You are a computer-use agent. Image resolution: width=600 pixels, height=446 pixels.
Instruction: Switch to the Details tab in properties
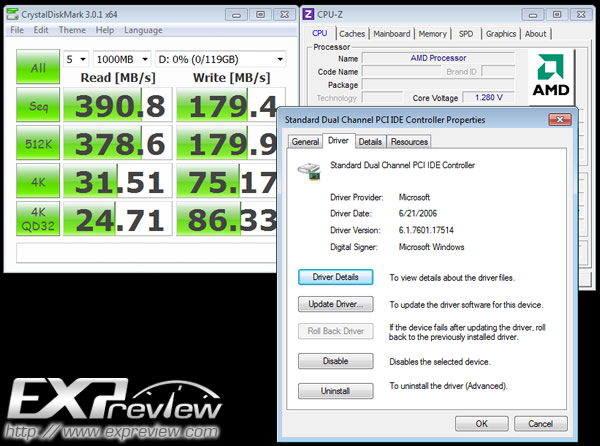coord(370,142)
